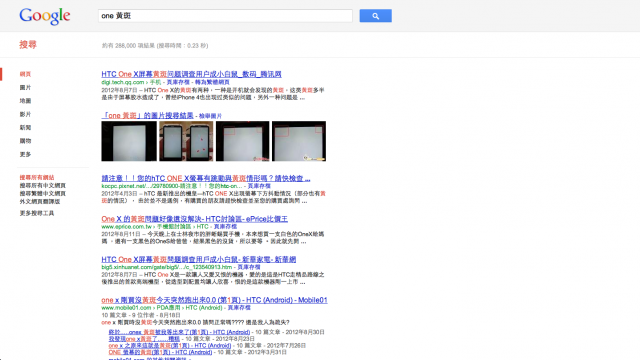Focus the search box containing 'one 黃斑'

coord(225,16)
